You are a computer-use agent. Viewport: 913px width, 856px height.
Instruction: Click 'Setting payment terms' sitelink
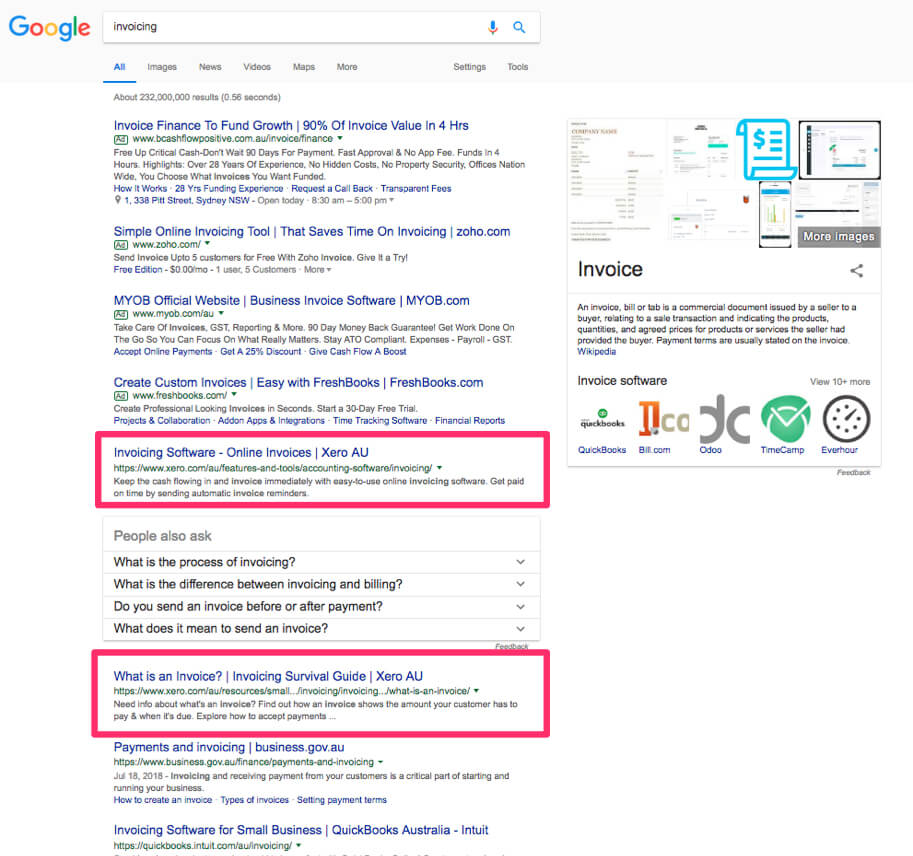tap(342, 800)
